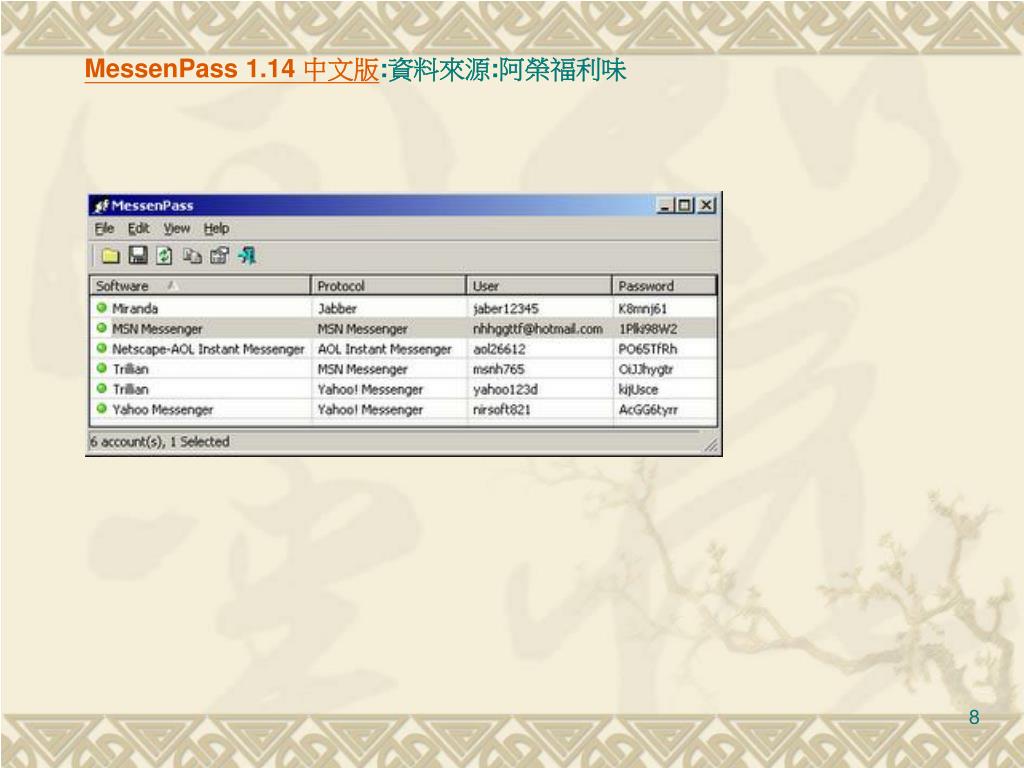Image resolution: width=1024 pixels, height=768 pixels.
Task: Close the MessenPass window
Action: click(706, 206)
